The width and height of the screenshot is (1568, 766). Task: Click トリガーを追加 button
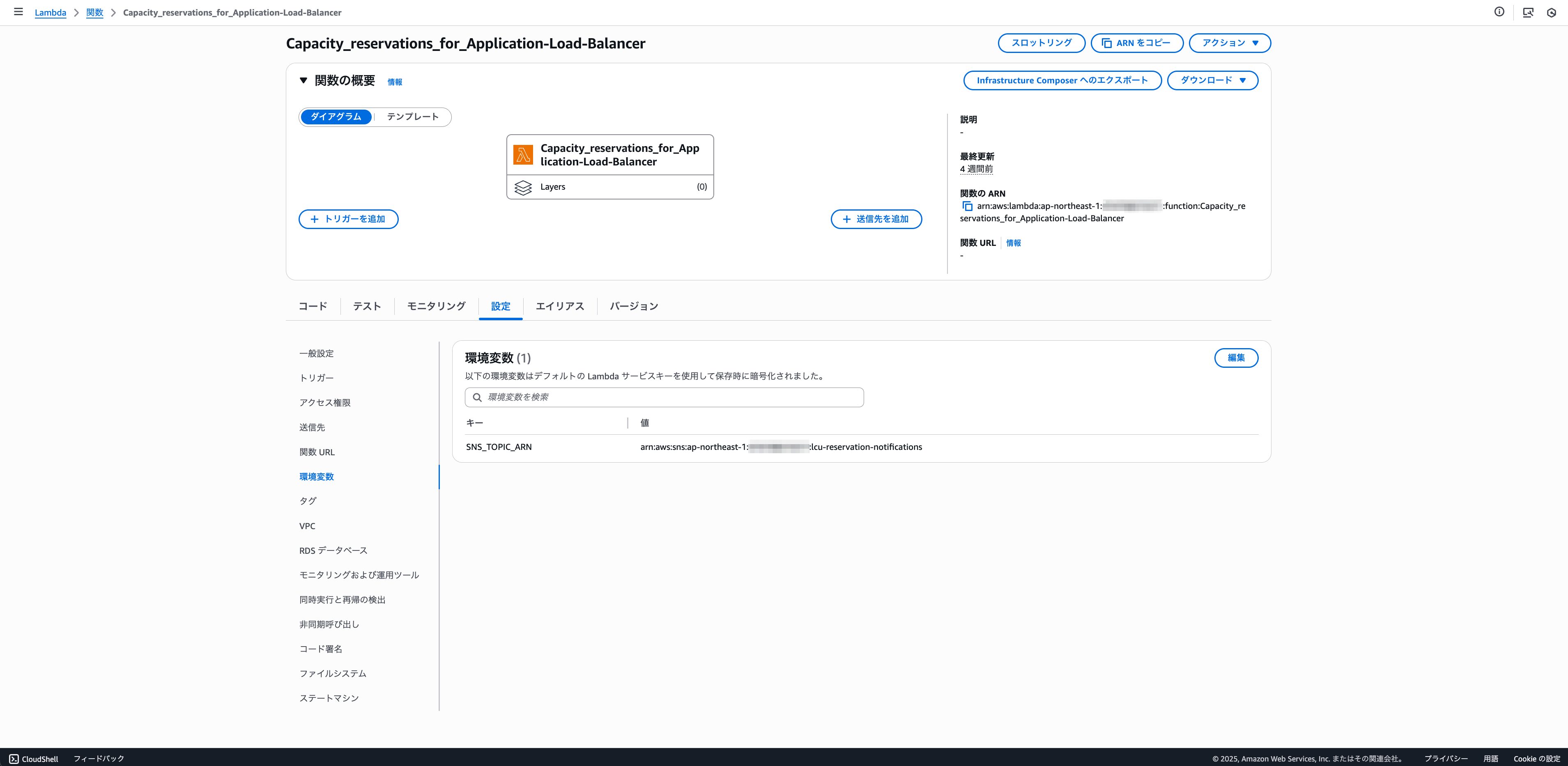pos(348,219)
